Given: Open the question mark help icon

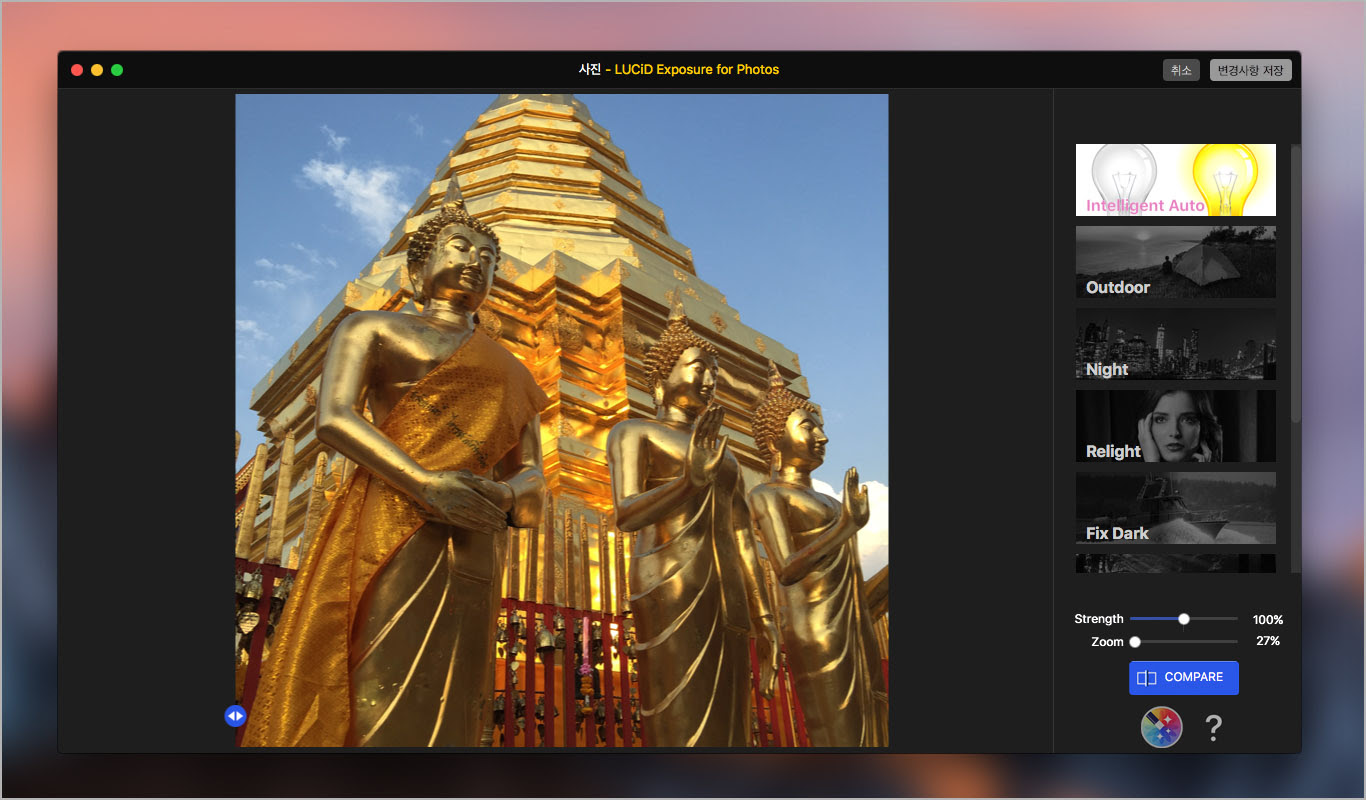Looking at the screenshot, I should pyautogui.click(x=1213, y=728).
